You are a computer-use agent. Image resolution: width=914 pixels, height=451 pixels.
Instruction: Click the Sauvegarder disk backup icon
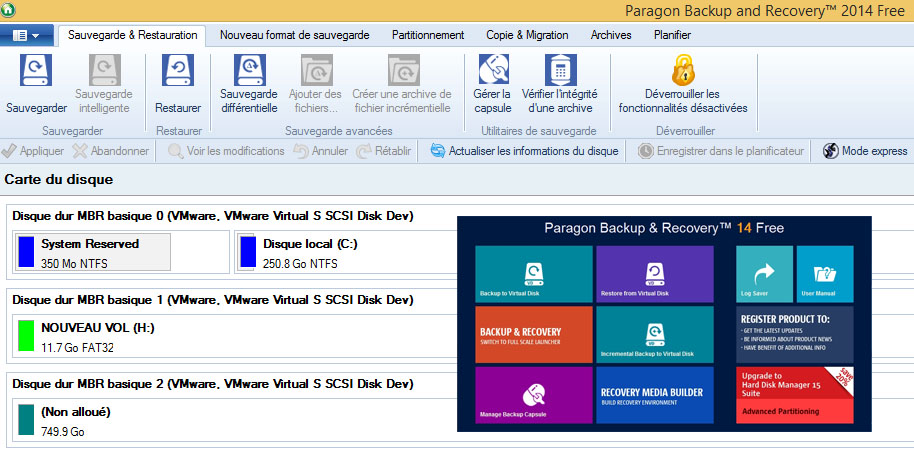[36, 70]
